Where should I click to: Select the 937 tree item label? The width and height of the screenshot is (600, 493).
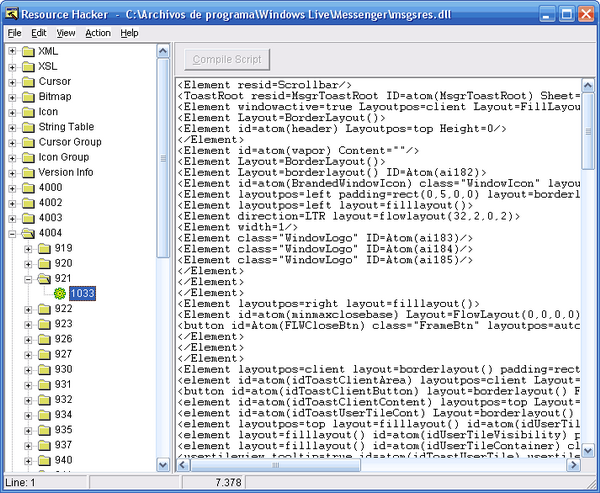tap(64, 445)
